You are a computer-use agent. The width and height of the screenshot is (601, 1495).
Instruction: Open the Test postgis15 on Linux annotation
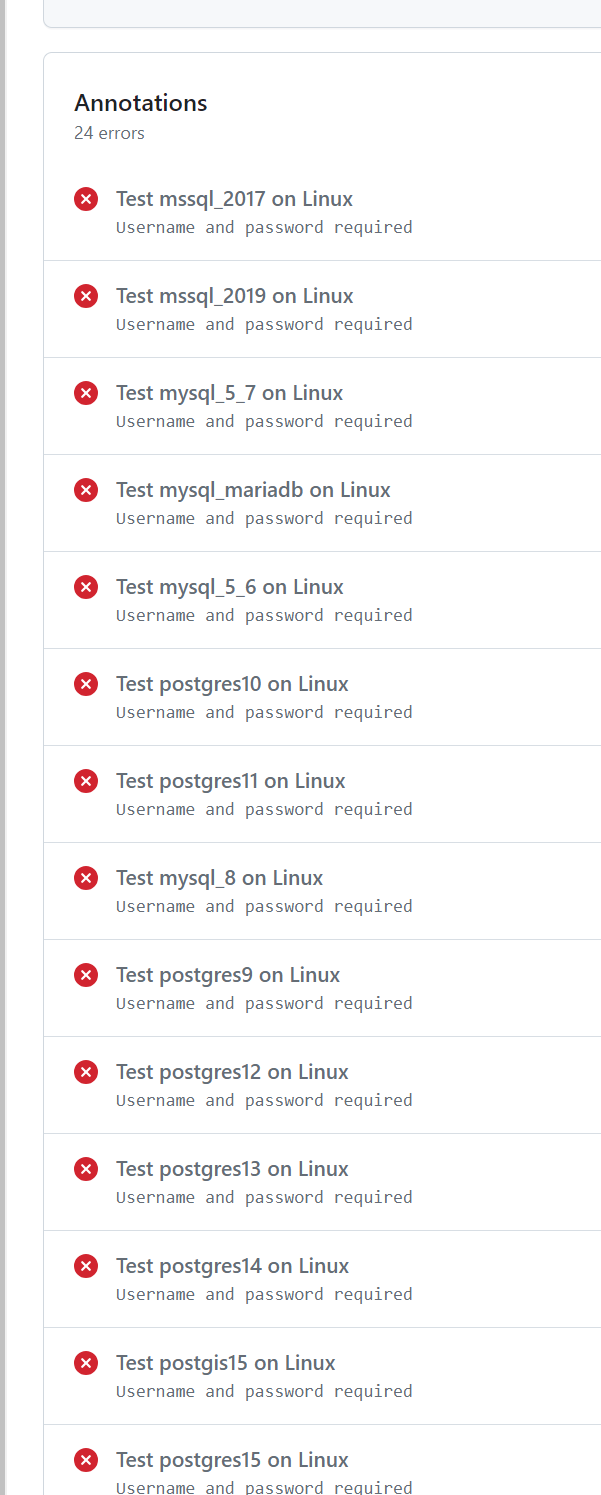point(225,1362)
